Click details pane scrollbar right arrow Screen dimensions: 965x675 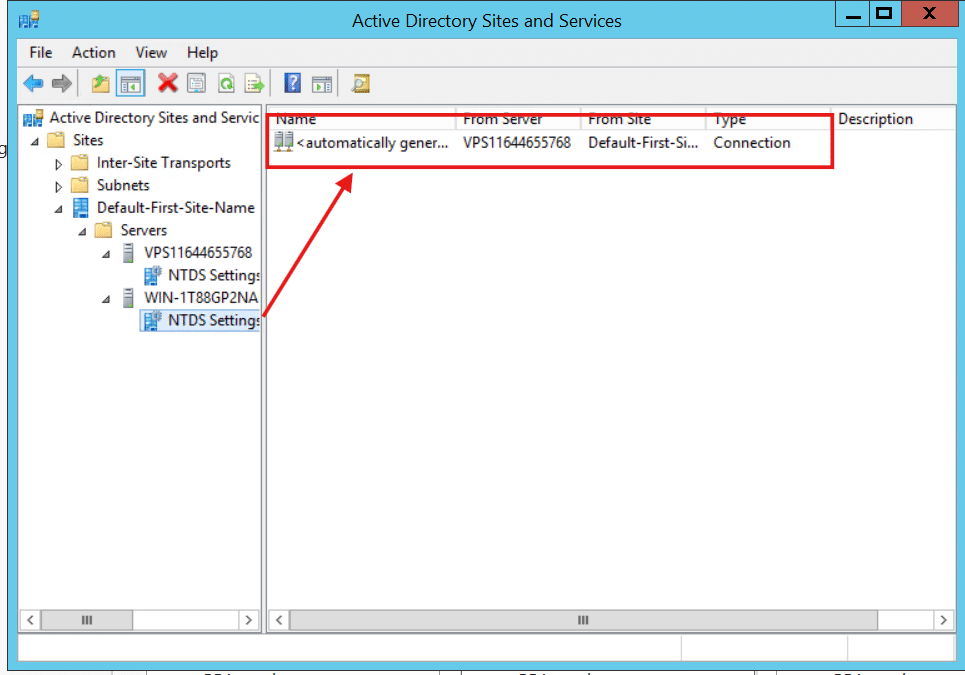coord(943,620)
